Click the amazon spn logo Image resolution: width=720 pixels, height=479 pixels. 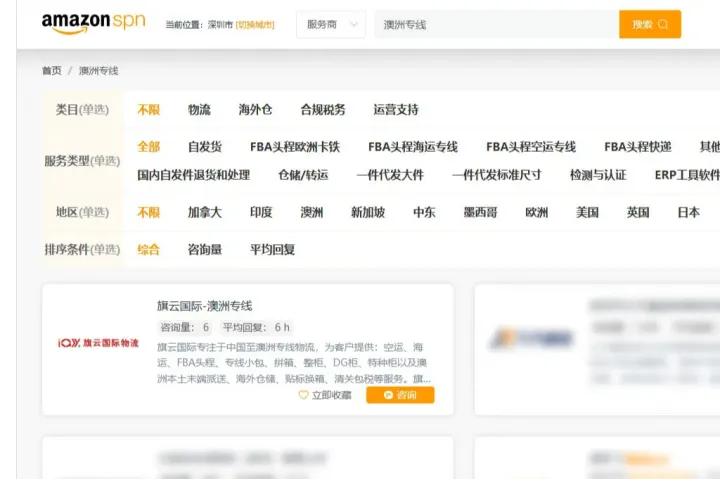pos(94,23)
